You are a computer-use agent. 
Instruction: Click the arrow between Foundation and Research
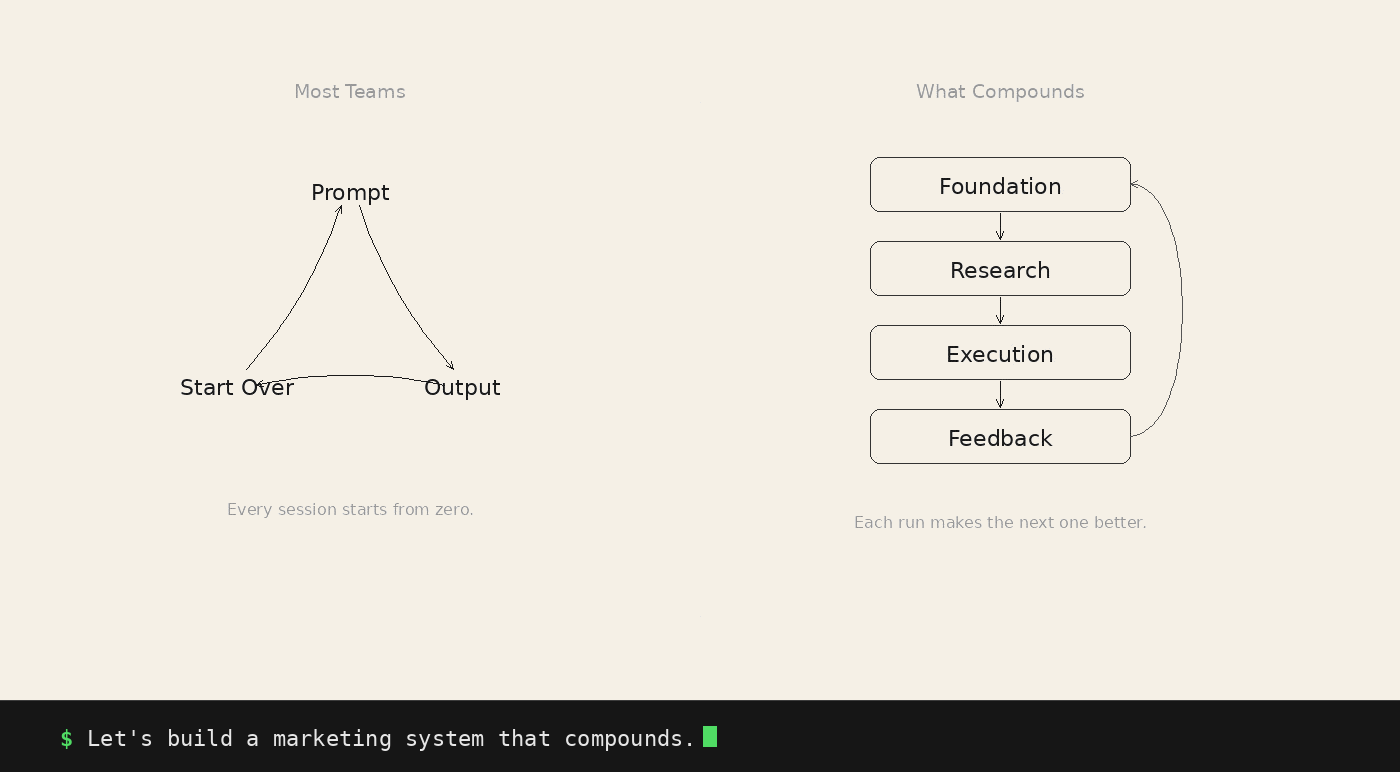pyautogui.click(x=1000, y=226)
